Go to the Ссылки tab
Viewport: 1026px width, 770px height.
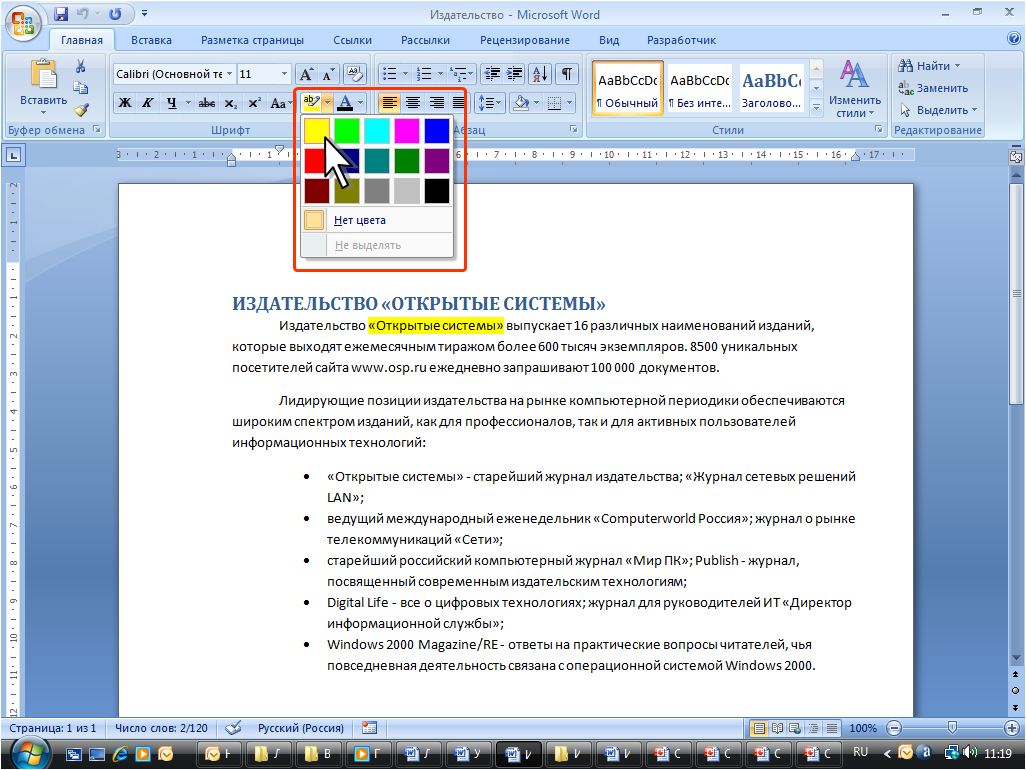coord(352,40)
